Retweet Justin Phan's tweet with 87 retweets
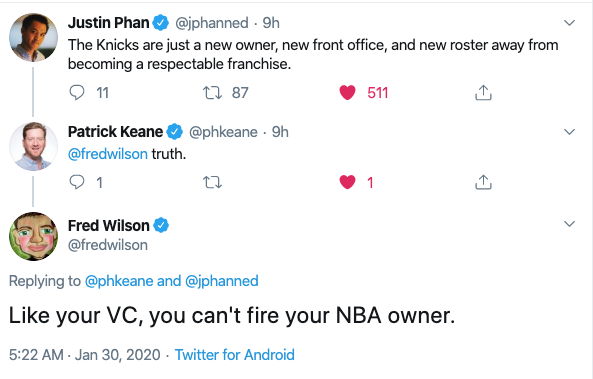 coord(212,92)
